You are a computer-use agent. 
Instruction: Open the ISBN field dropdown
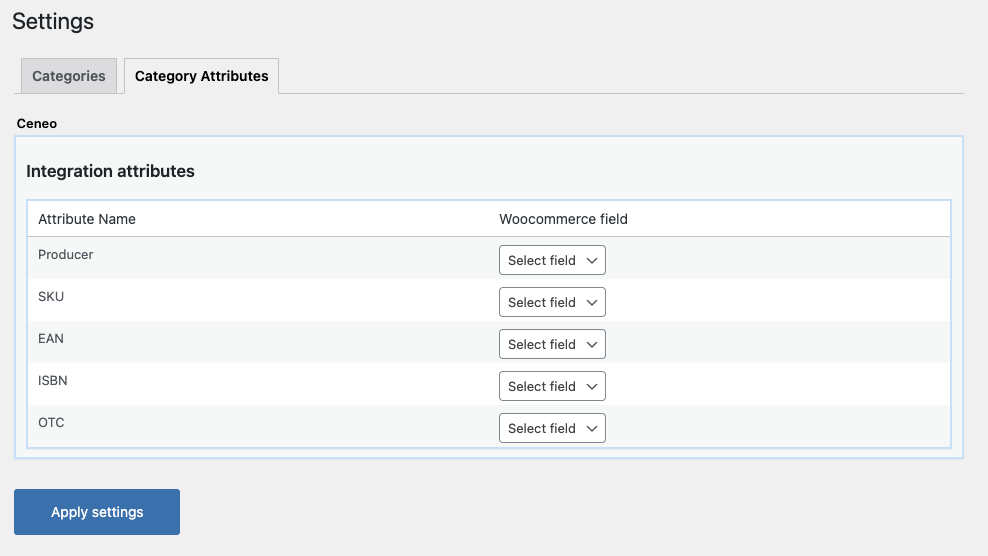[552, 386]
